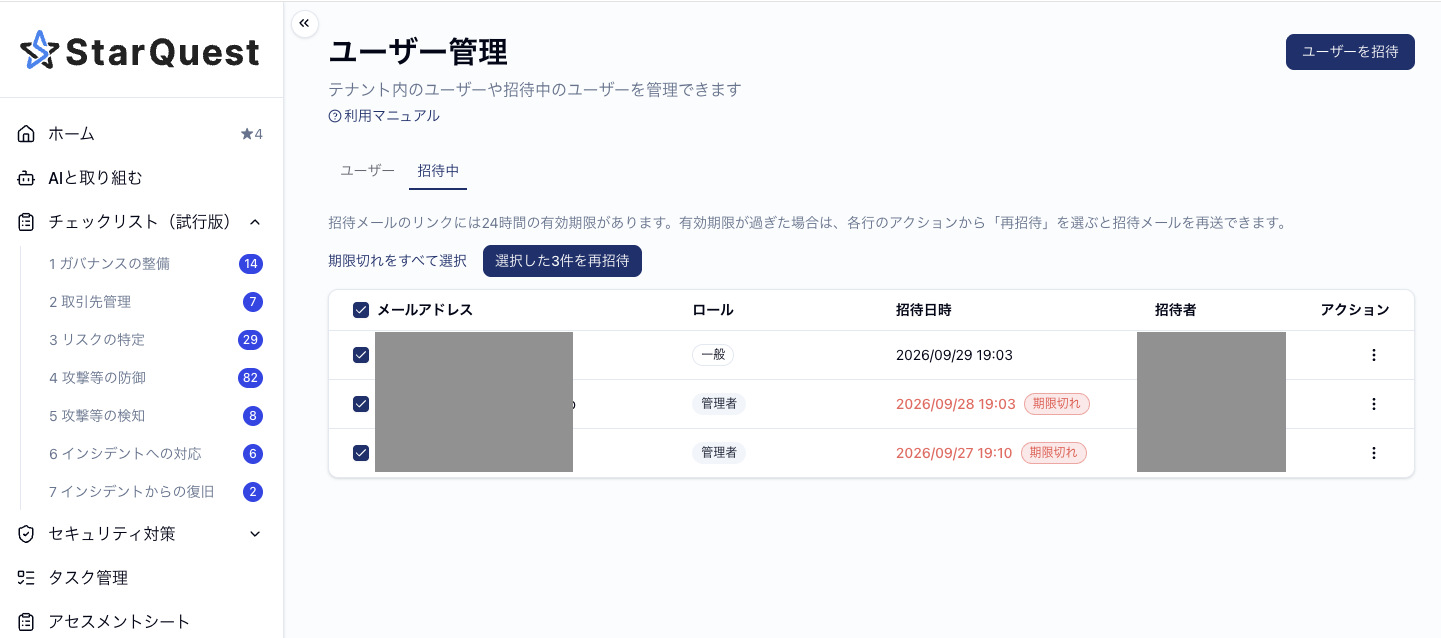
Task: Click 管理者 badge in 2026/09/28 row
Action: coord(719,404)
